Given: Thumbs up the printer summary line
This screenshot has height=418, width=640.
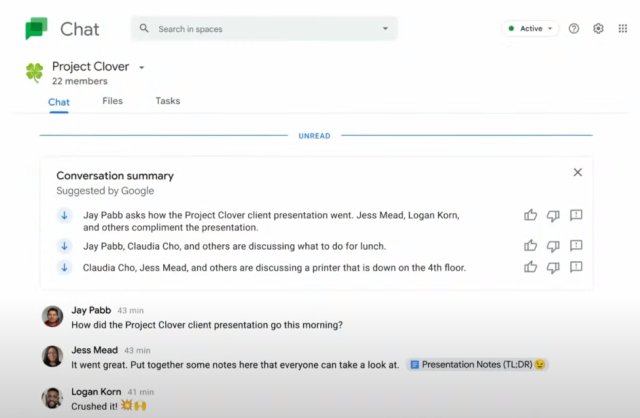Looking at the screenshot, I should point(530,267).
